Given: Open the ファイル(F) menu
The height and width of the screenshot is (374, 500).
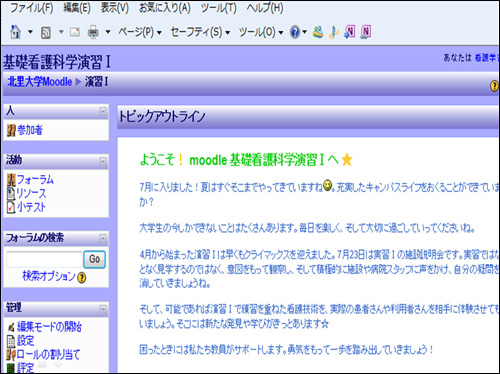Looking at the screenshot, I should pyautogui.click(x=32, y=8).
